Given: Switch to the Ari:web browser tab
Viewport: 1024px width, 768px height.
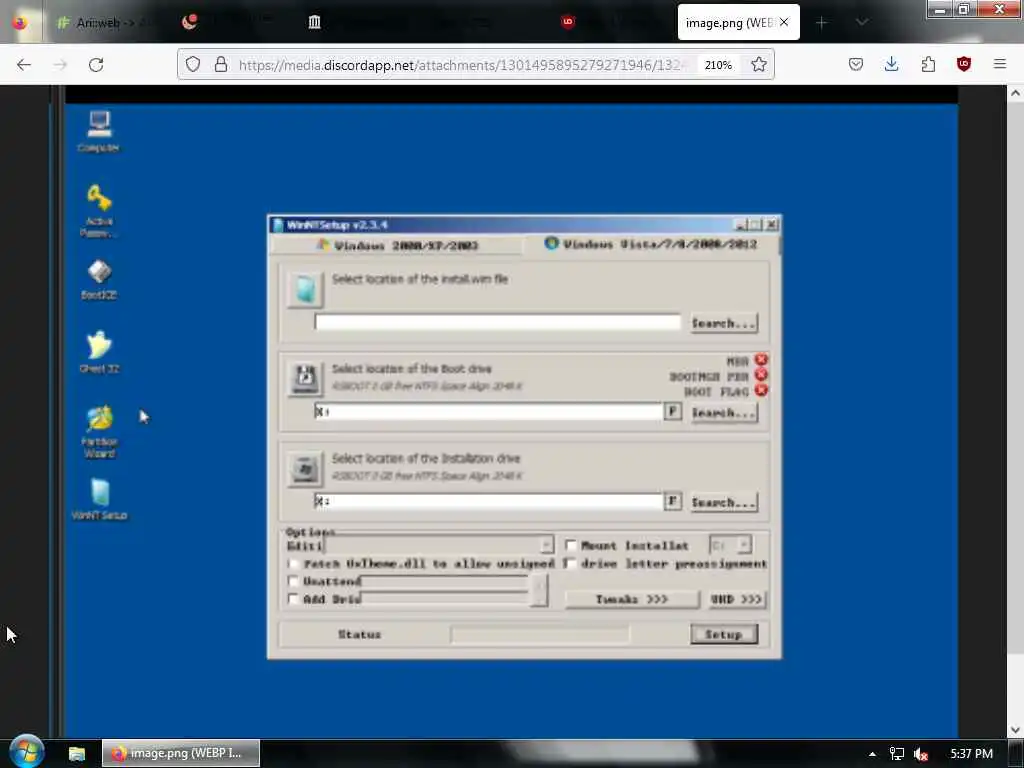Looking at the screenshot, I should [x=106, y=22].
